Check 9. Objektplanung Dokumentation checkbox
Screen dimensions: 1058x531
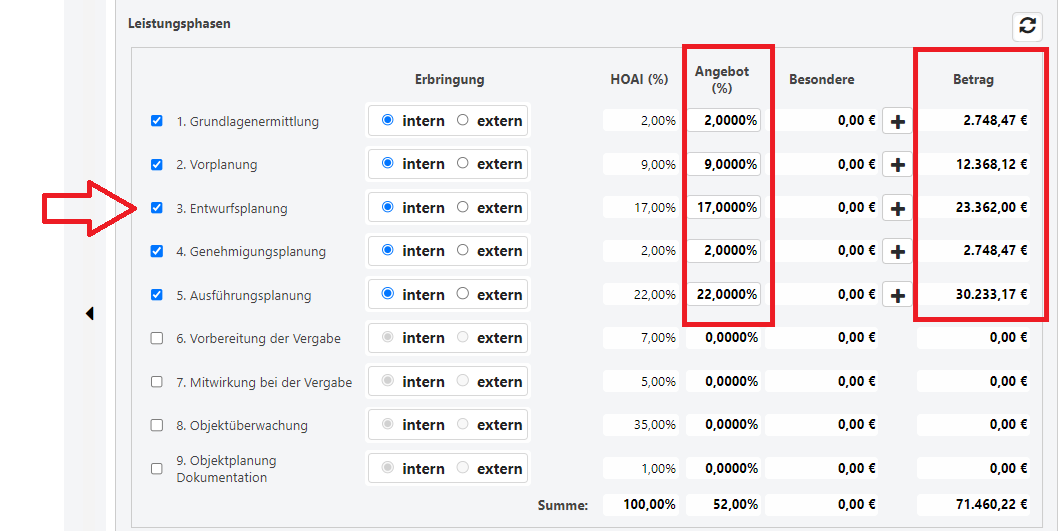[157, 468]
